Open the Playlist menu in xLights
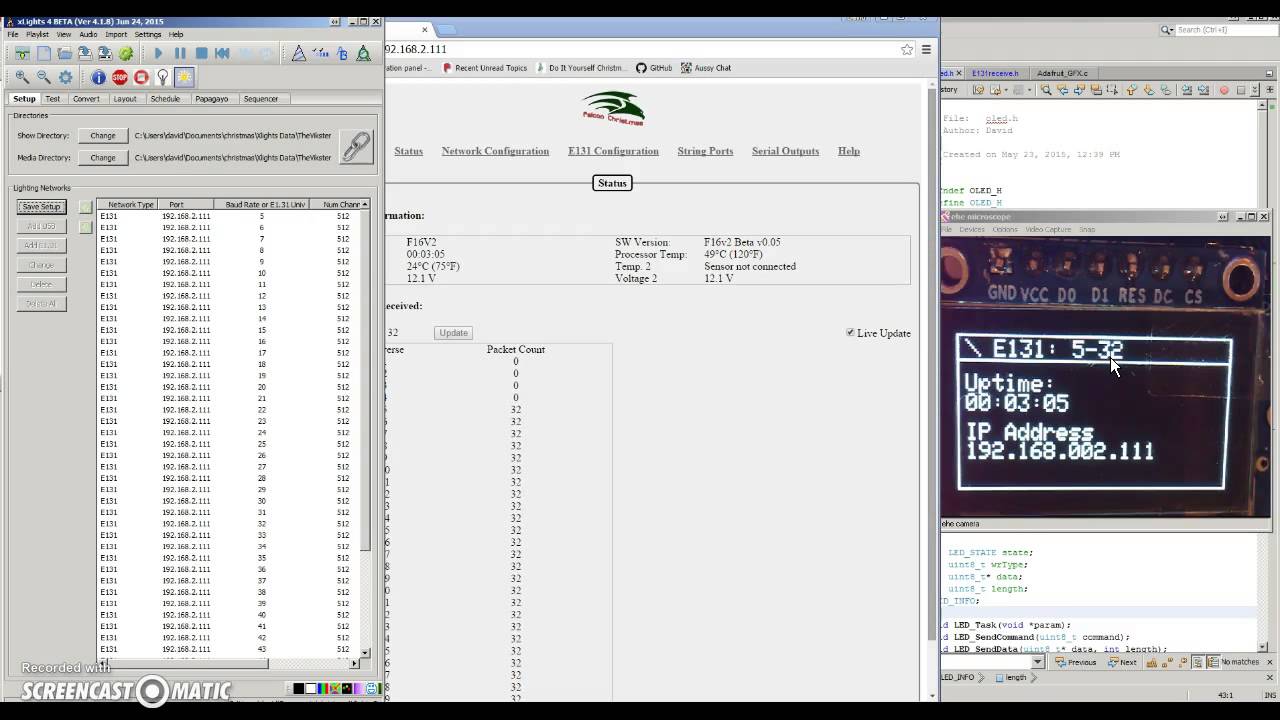1280x720 pixels. (37, 34)
